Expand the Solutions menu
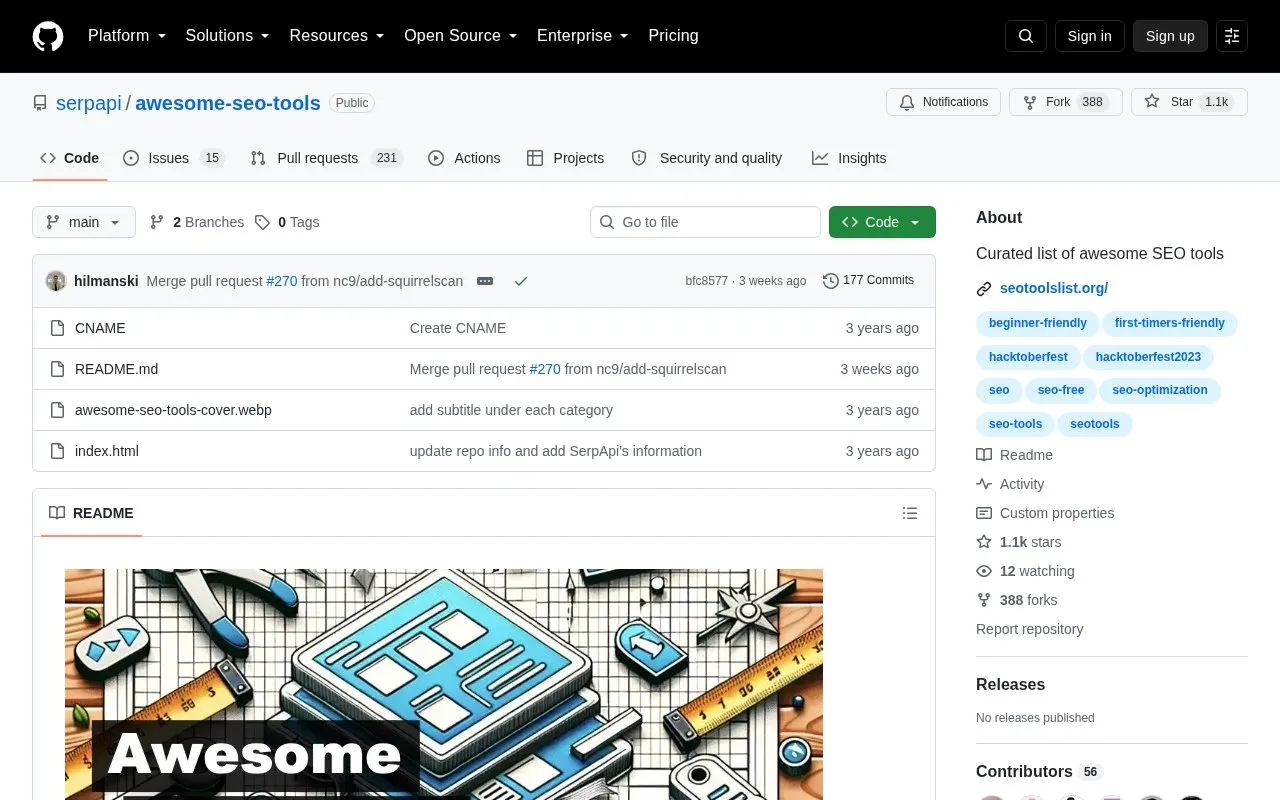Image resolution: width=1280 pixels, height=800 pixels. coord(228,36)
